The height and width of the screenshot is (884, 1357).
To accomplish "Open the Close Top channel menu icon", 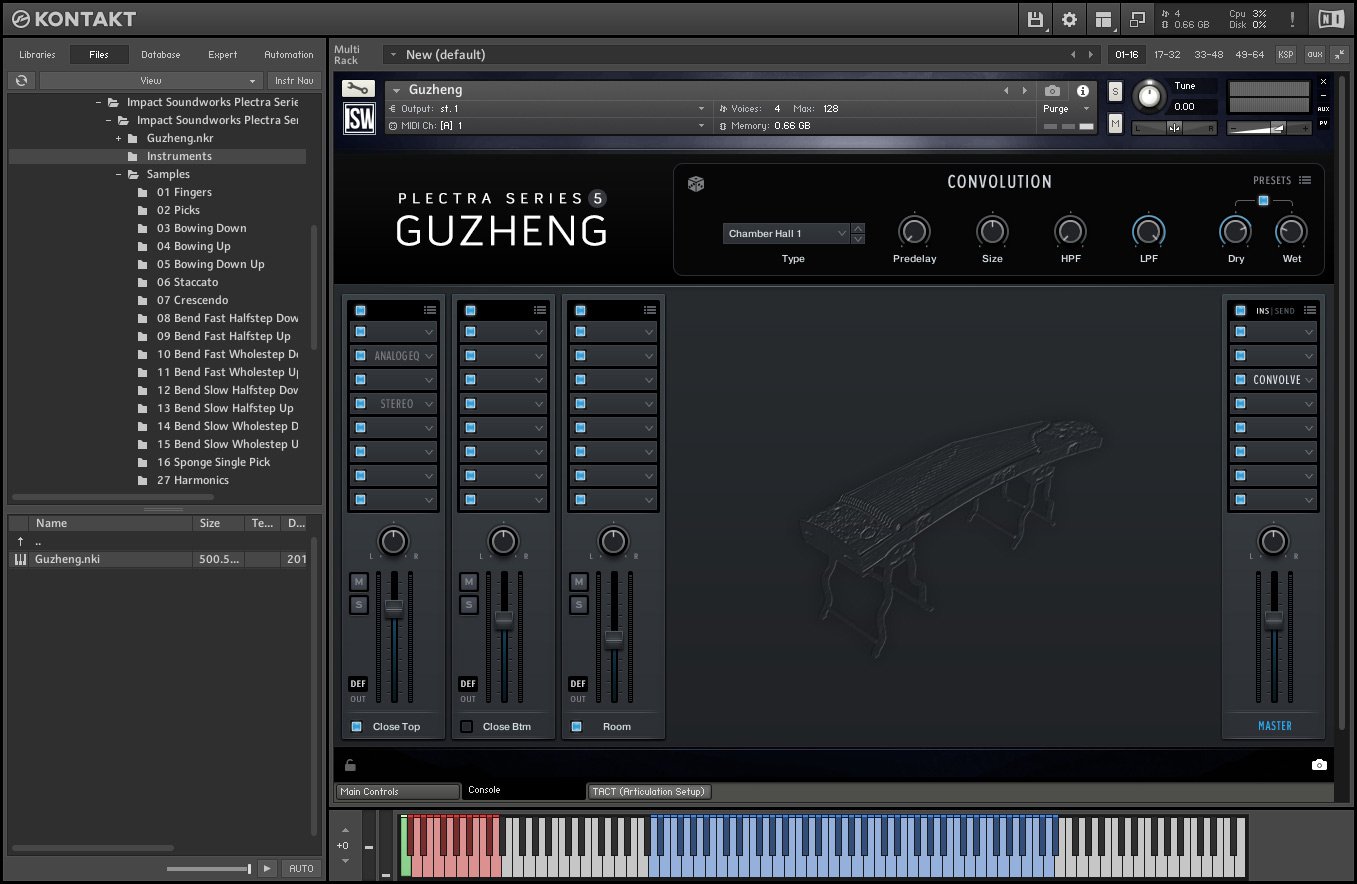I will 429,310.
